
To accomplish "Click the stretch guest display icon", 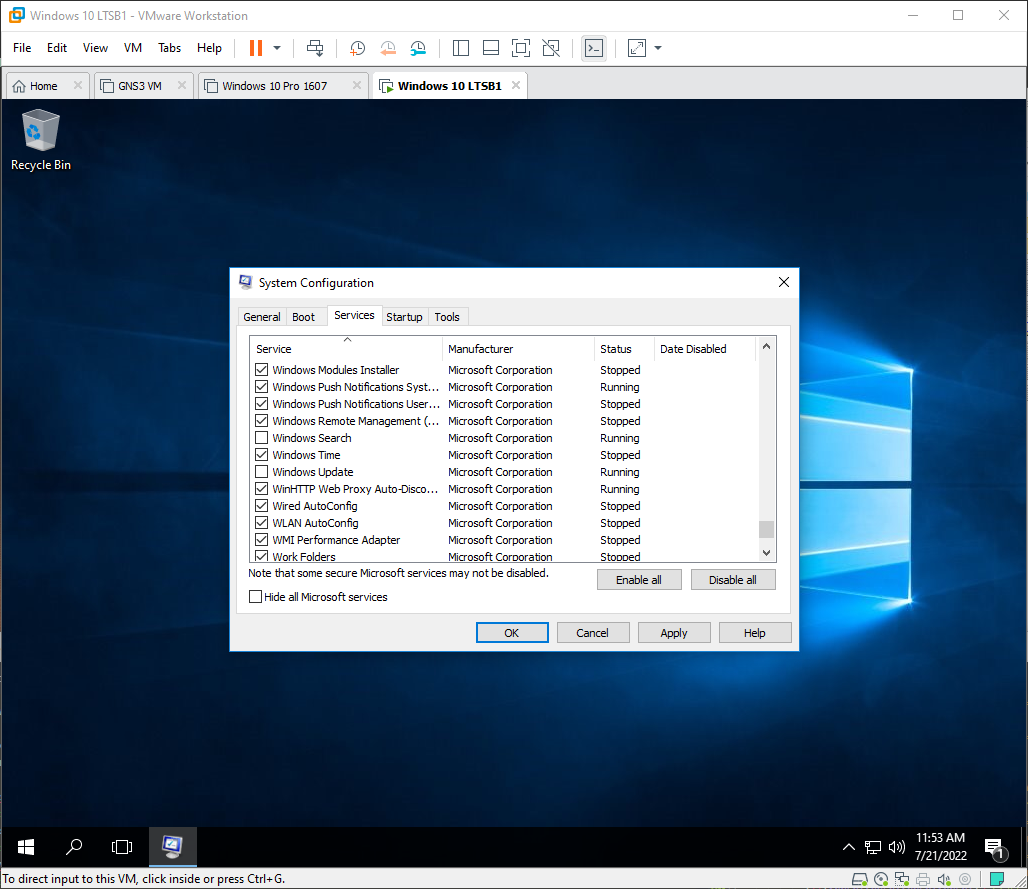I will (637, 48).
